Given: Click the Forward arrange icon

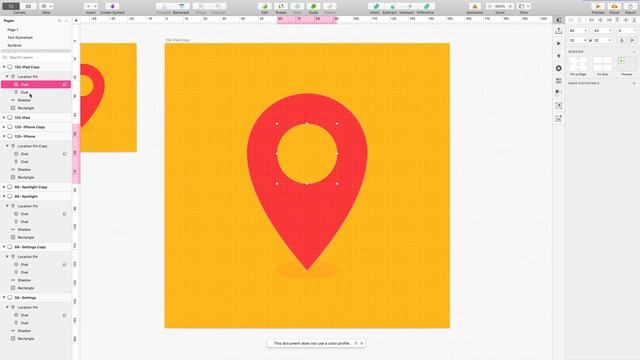Looking at the screenshot, I should [x=164, y=7].
